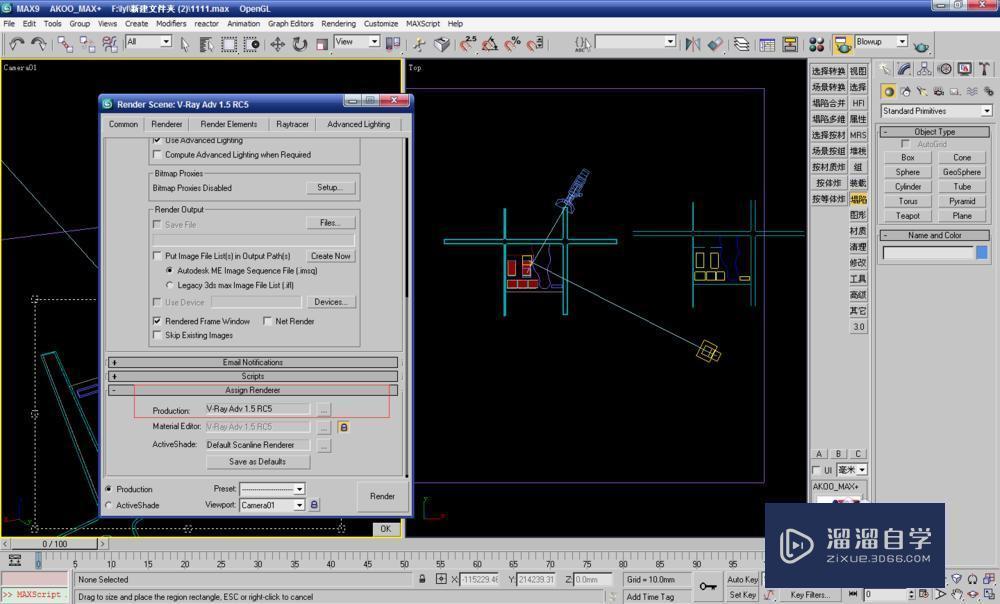Viewport: 1000px width, 604px height.
Task: Select the Select Object arrow tool
Action: [186, 43]
